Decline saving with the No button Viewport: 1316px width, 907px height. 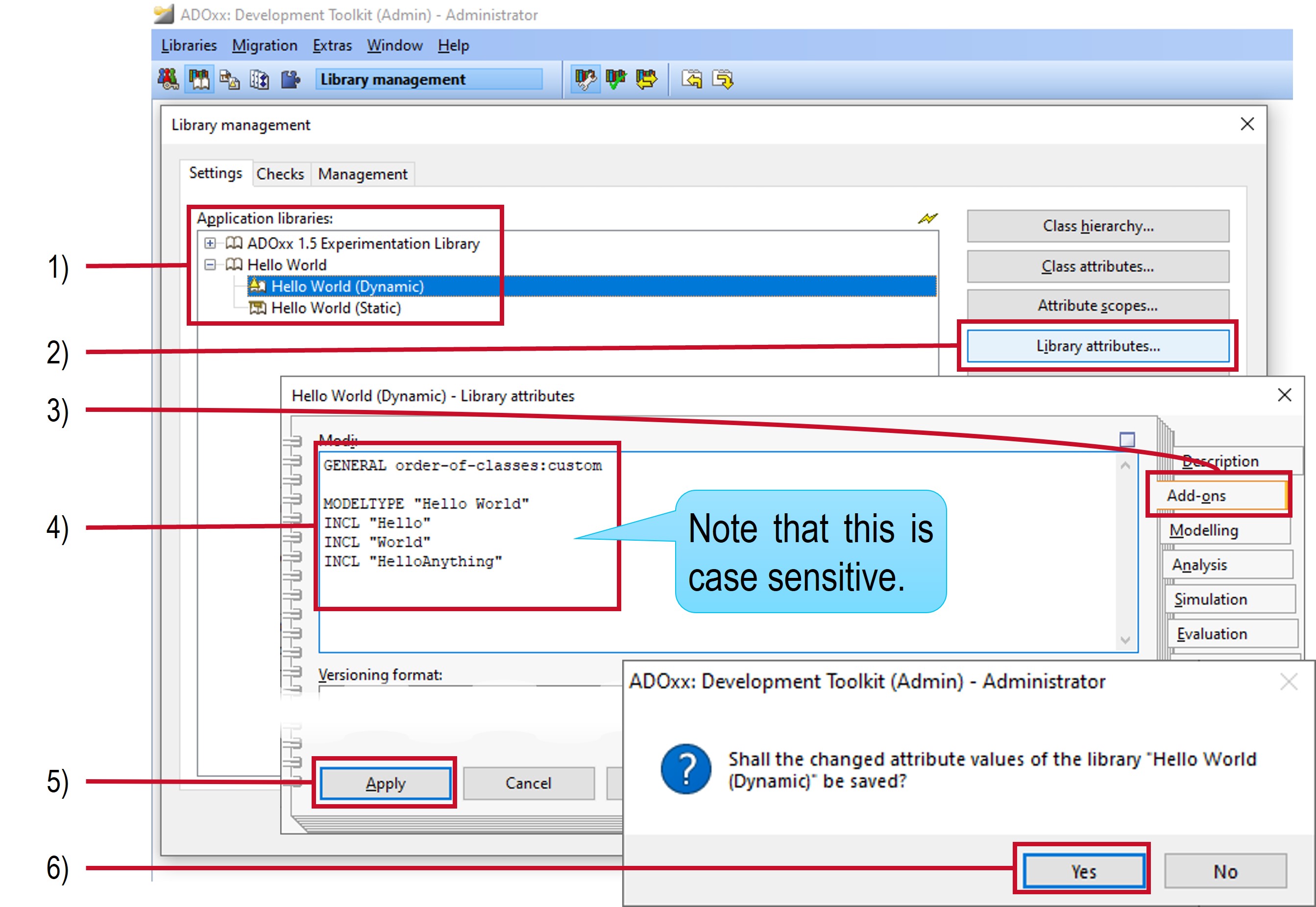(1225, 871)
